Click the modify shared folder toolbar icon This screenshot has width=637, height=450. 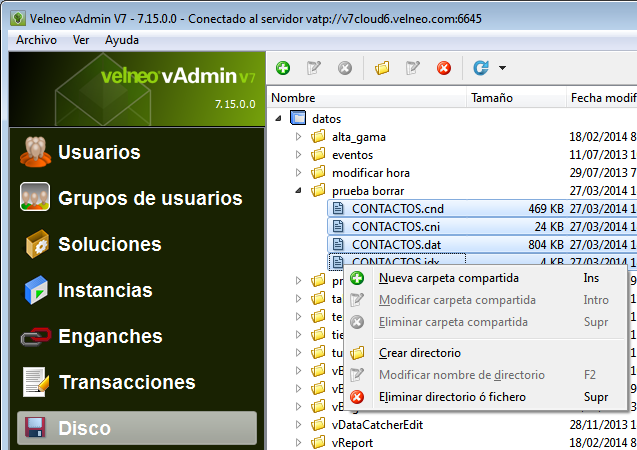tap(314, 68)
